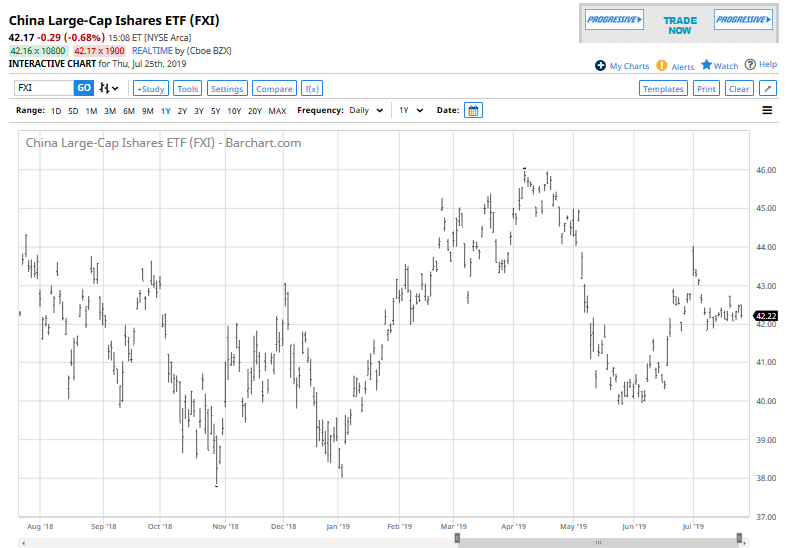This screenshot has width=791, height=548.
Task: Open the f(x) expressions button
Action: 312,89
